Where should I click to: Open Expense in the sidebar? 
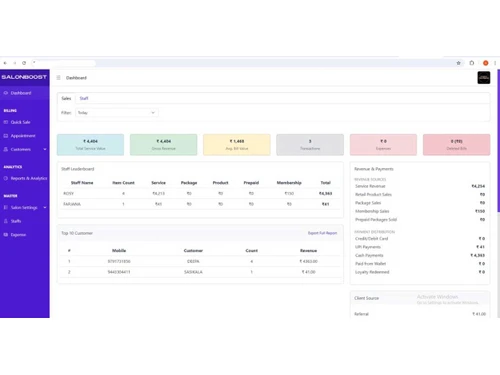pos(25,235)
